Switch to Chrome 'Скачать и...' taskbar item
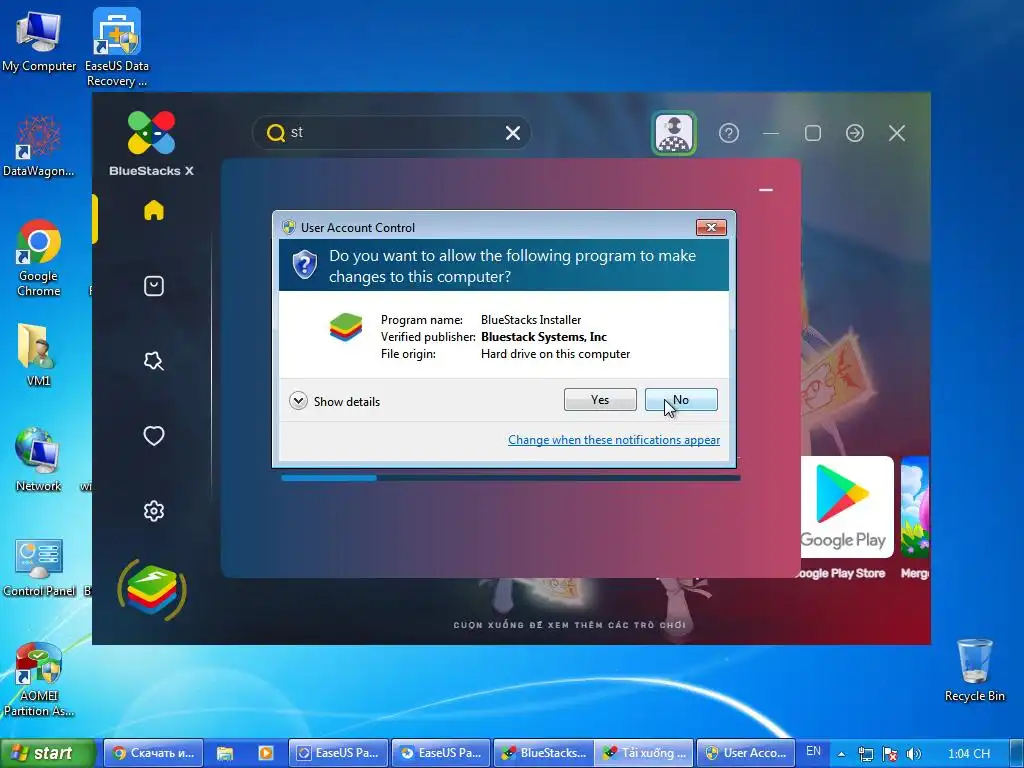Viewport: 1024px width, 768px height. [153, 753]
